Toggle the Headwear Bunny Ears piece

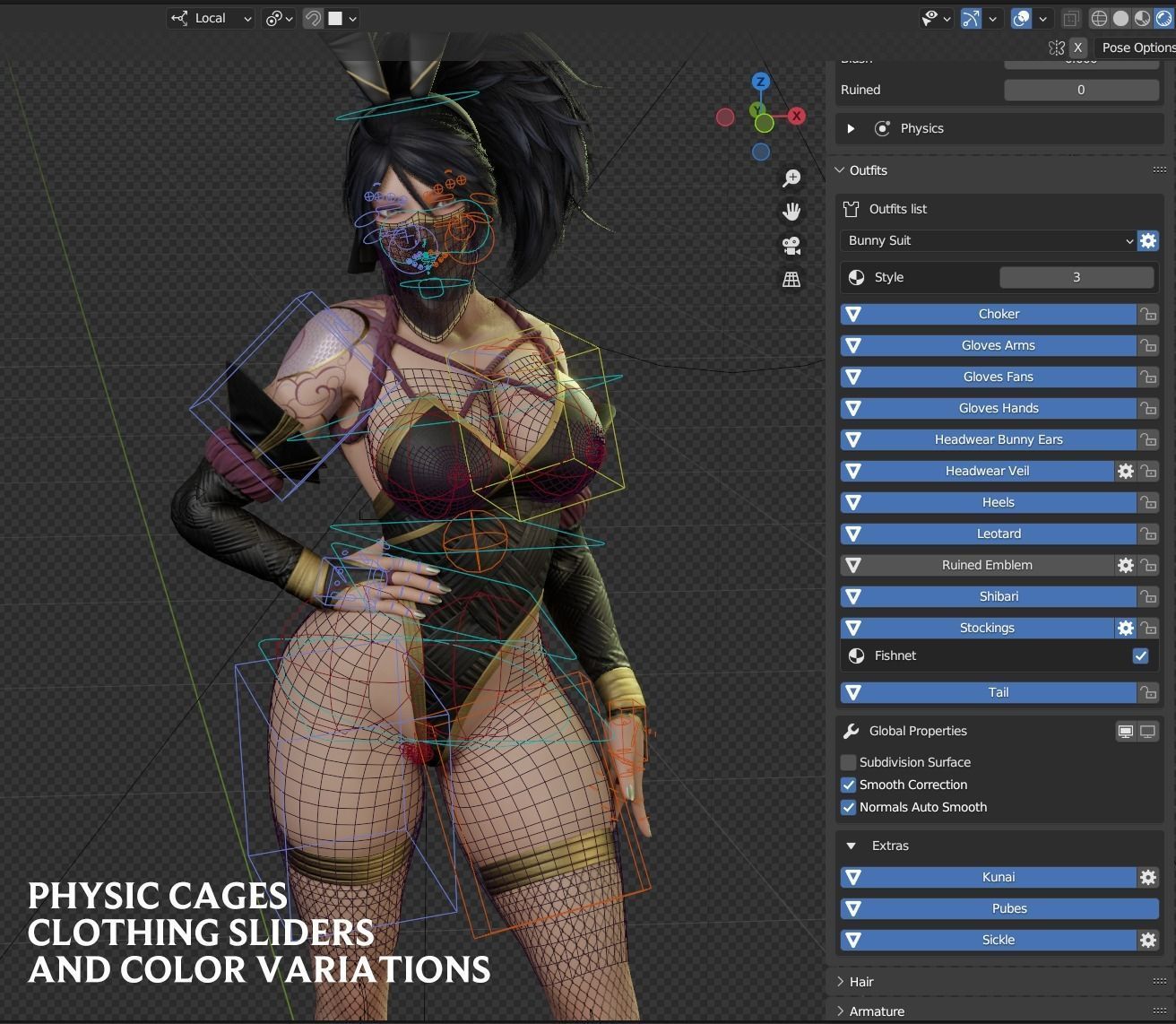[x=988, y=439]
